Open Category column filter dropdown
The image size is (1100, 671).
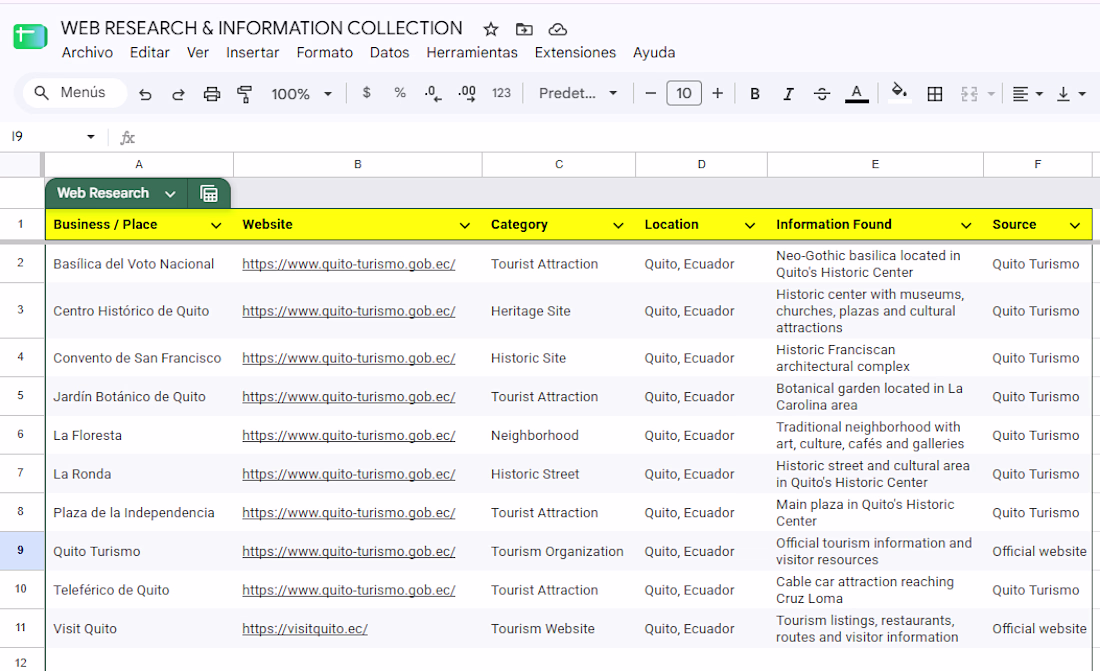pyautogui.click(x=618, y=225)
